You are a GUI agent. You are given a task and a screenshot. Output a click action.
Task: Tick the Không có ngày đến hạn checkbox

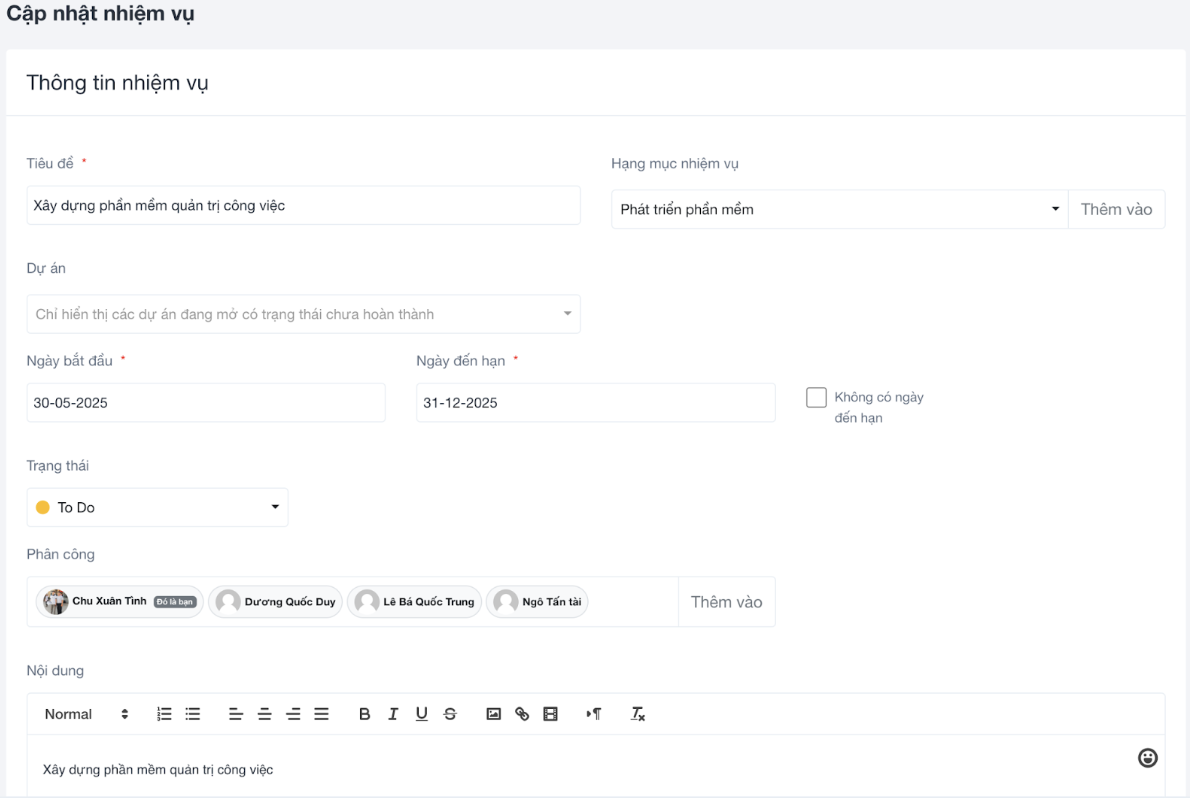[816, 397]
